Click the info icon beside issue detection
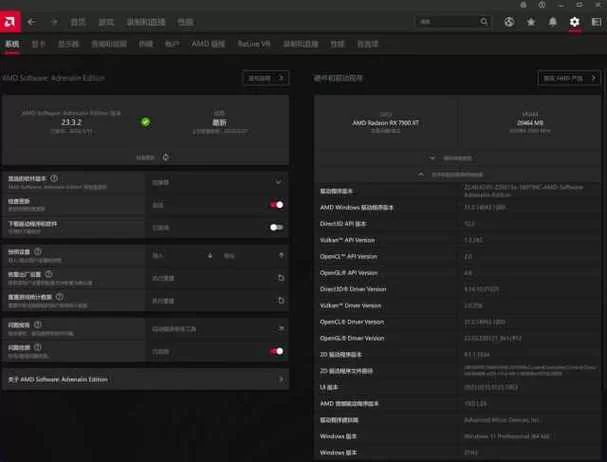607x462 pixels. click(x=38, y=347)
